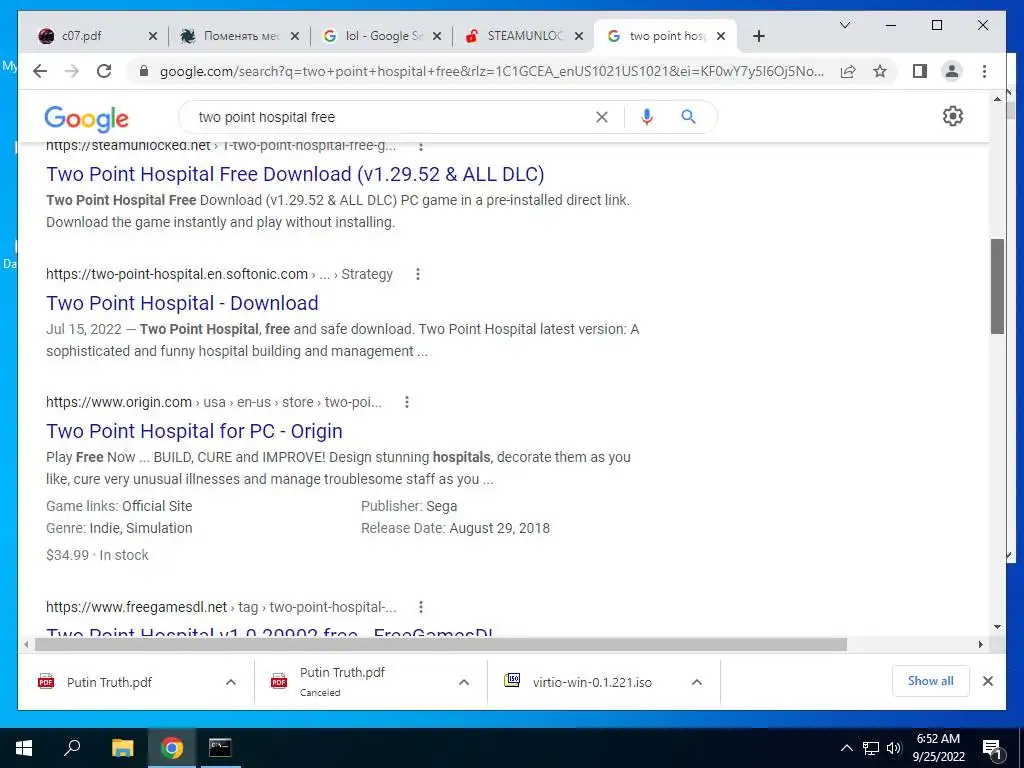Bookmark this tab with the star
Screen dimensions: 1024x768
point(880,71)
